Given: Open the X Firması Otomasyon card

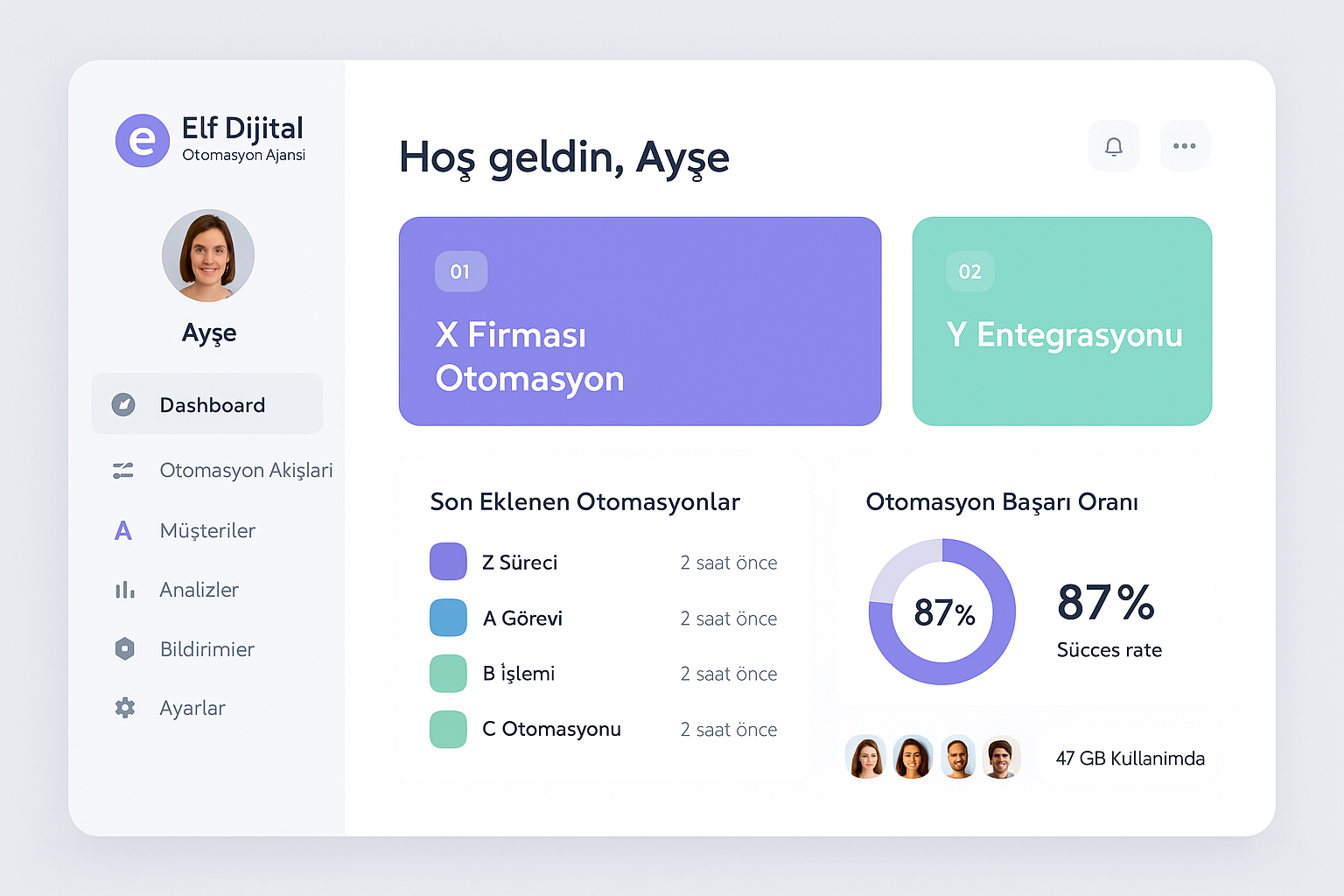Looking at the screenshot, I should 640,321.
